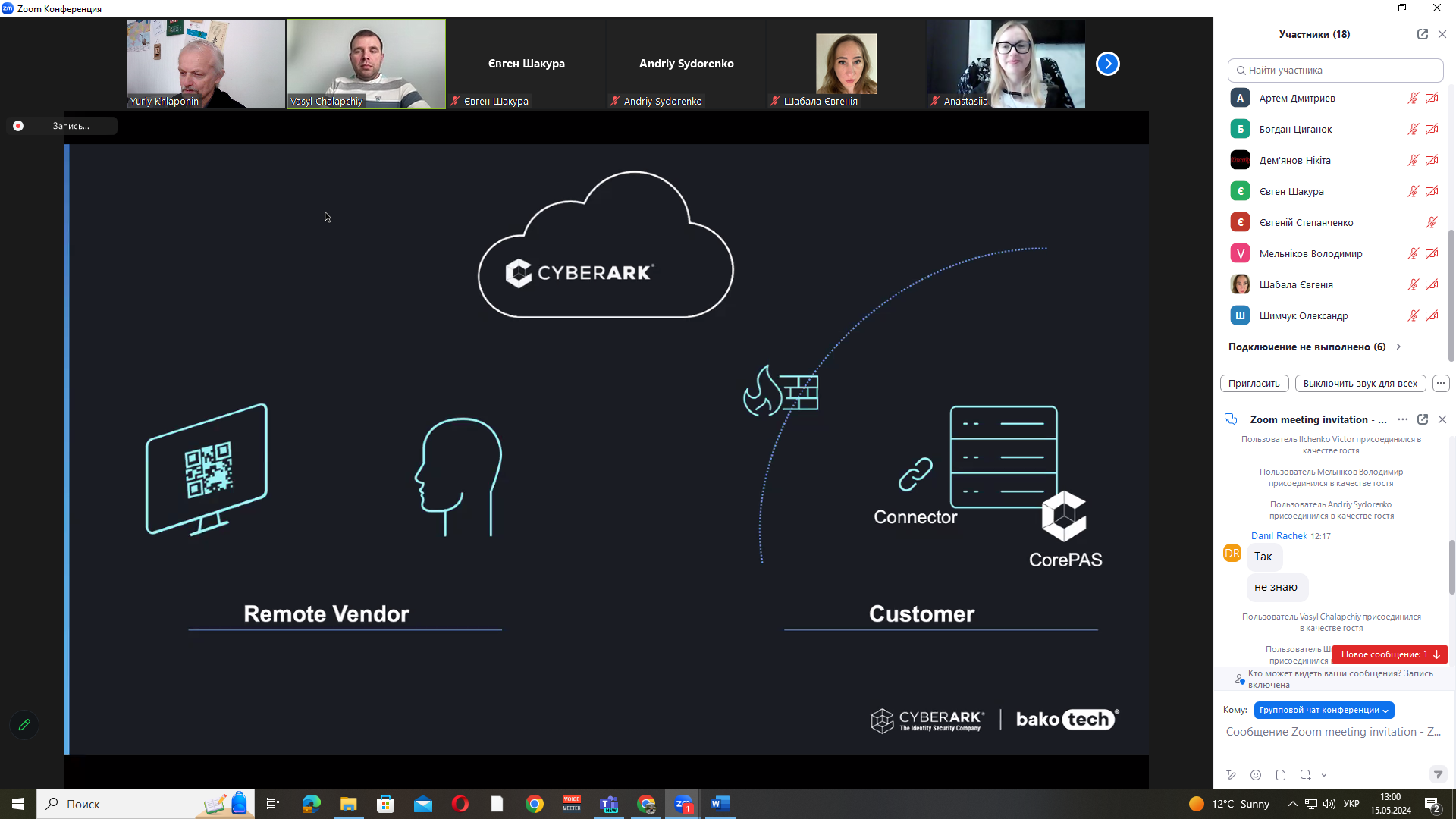
Task: Switch keyboard language УКР
Action: pyautogui.click(x=1351, y=804)
